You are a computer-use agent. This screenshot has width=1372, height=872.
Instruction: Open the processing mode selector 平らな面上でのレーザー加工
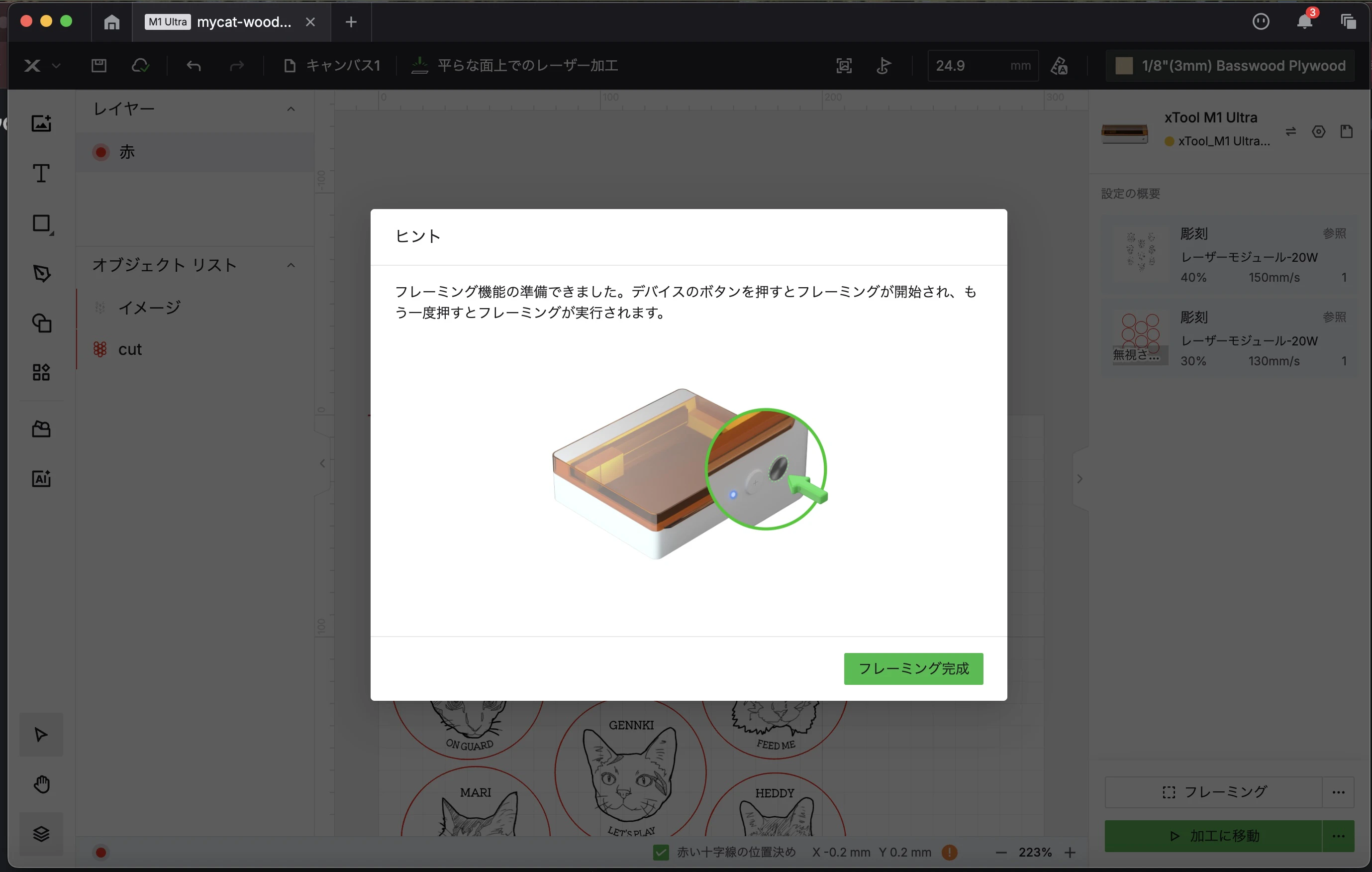click(514, 66)
